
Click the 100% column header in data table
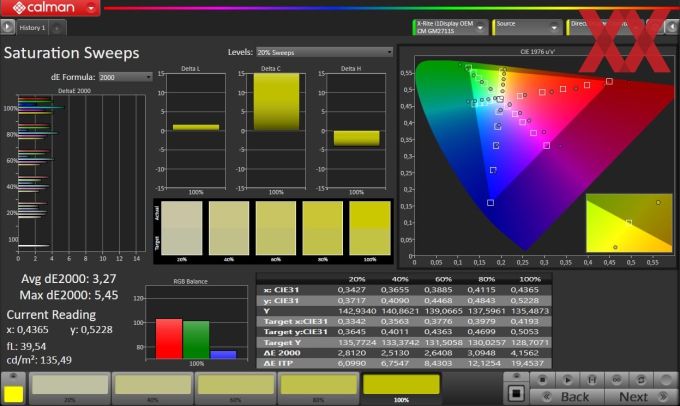pos(530,279)
